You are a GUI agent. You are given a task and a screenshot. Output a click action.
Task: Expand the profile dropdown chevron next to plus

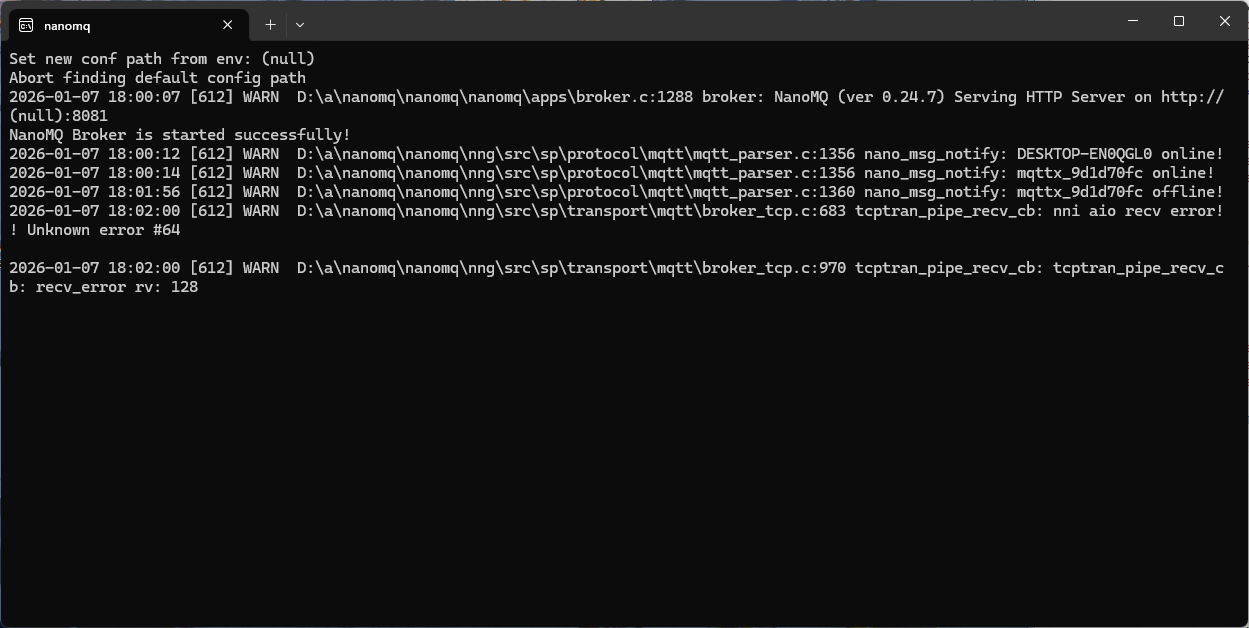click(x=300, y=25)
